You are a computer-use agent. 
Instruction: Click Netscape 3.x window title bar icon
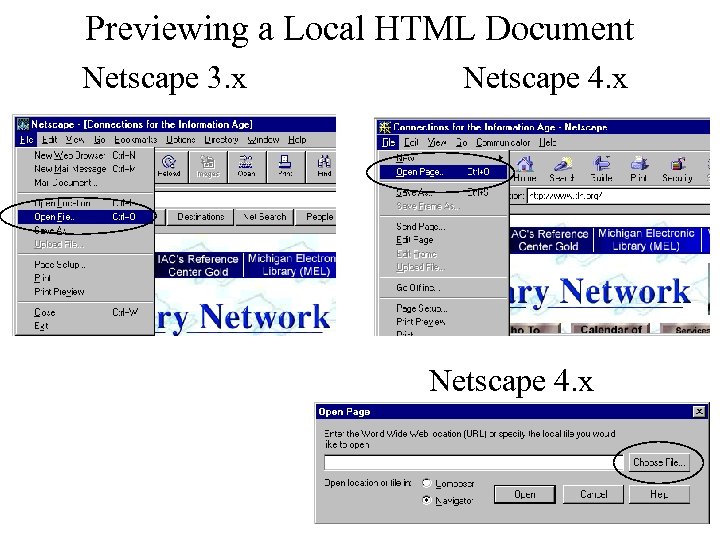click(23, 124)
